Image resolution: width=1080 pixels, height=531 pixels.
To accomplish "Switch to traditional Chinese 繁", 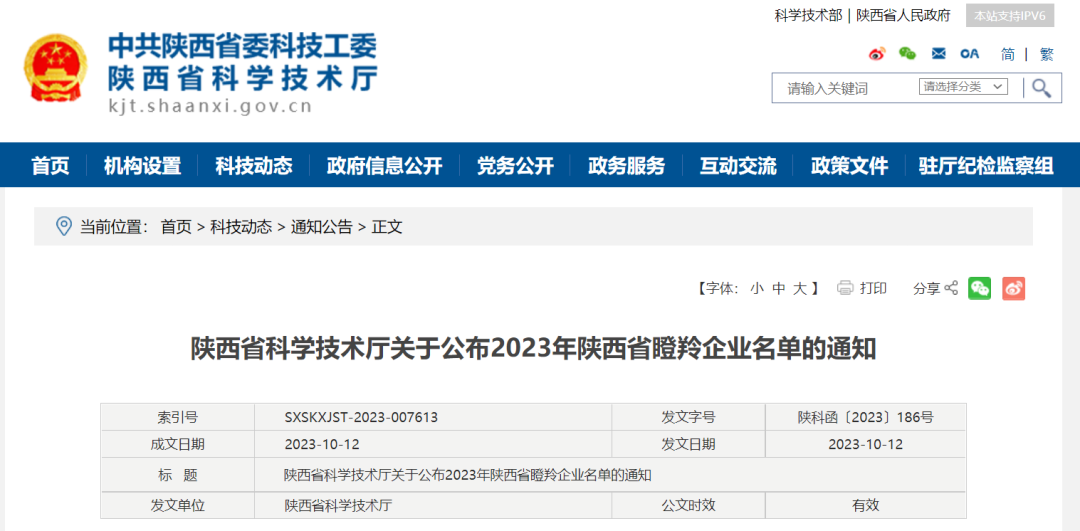I will [x=1046, y=54].
